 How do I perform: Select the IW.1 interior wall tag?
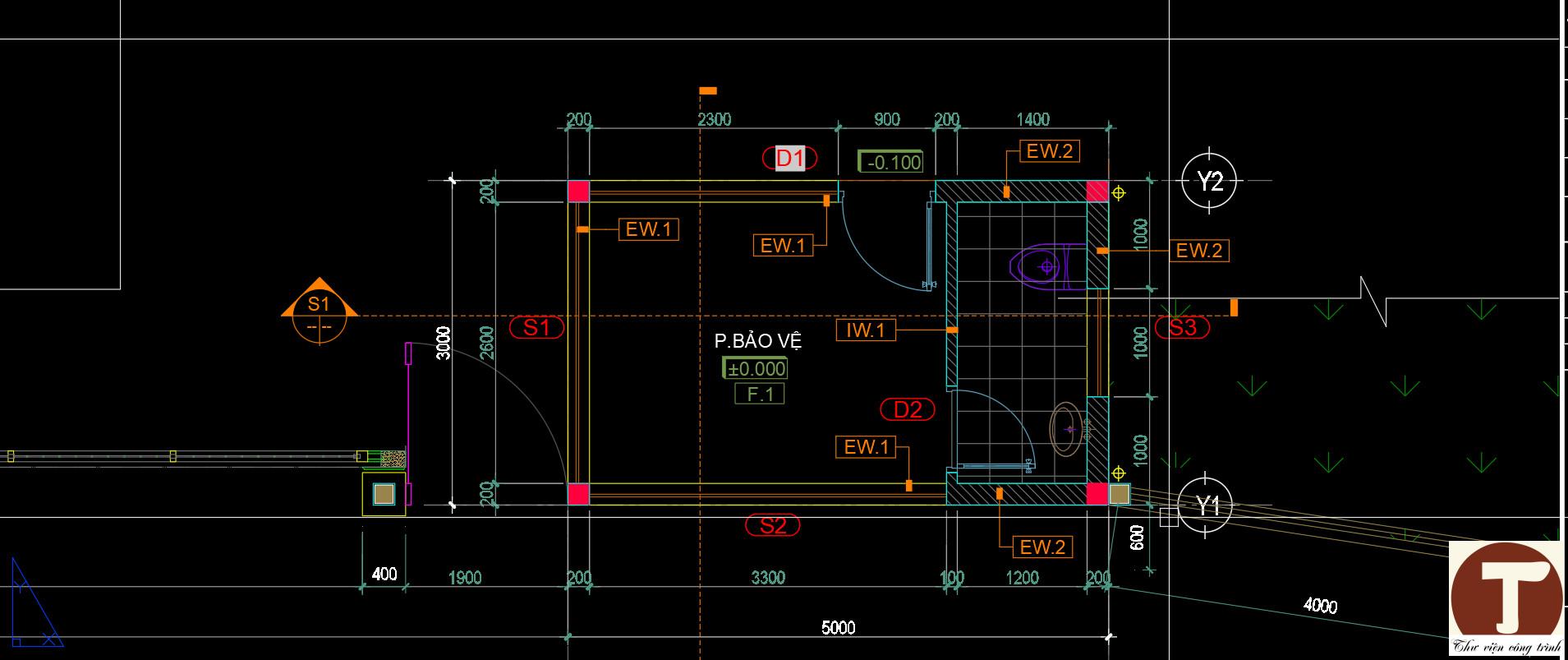(x=866, y=330)
